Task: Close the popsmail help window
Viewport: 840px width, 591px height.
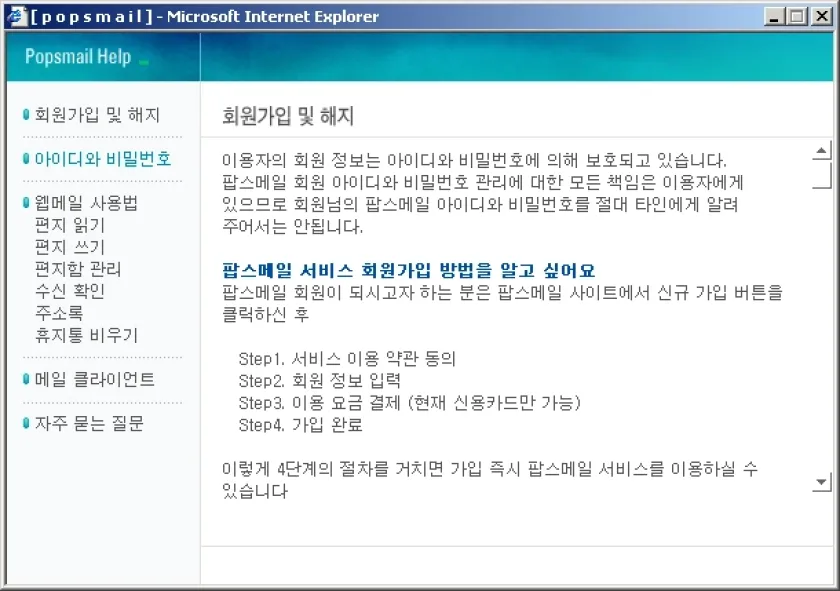Action: click(822, 17)
